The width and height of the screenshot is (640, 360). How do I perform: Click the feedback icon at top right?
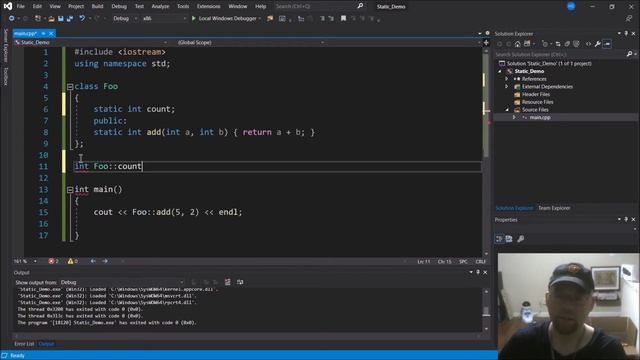pos(629,18)
